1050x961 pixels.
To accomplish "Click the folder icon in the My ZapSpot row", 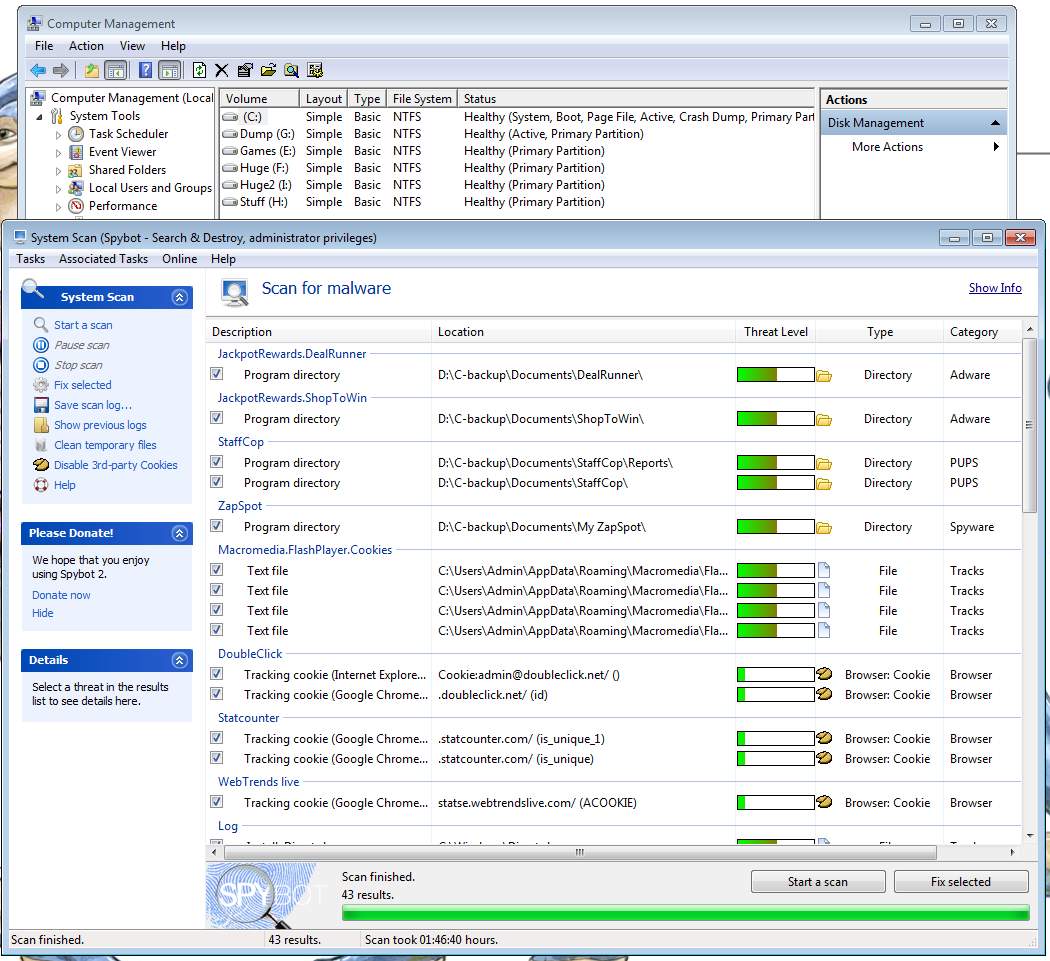I will pyautogui.click(x=824, y=528).
